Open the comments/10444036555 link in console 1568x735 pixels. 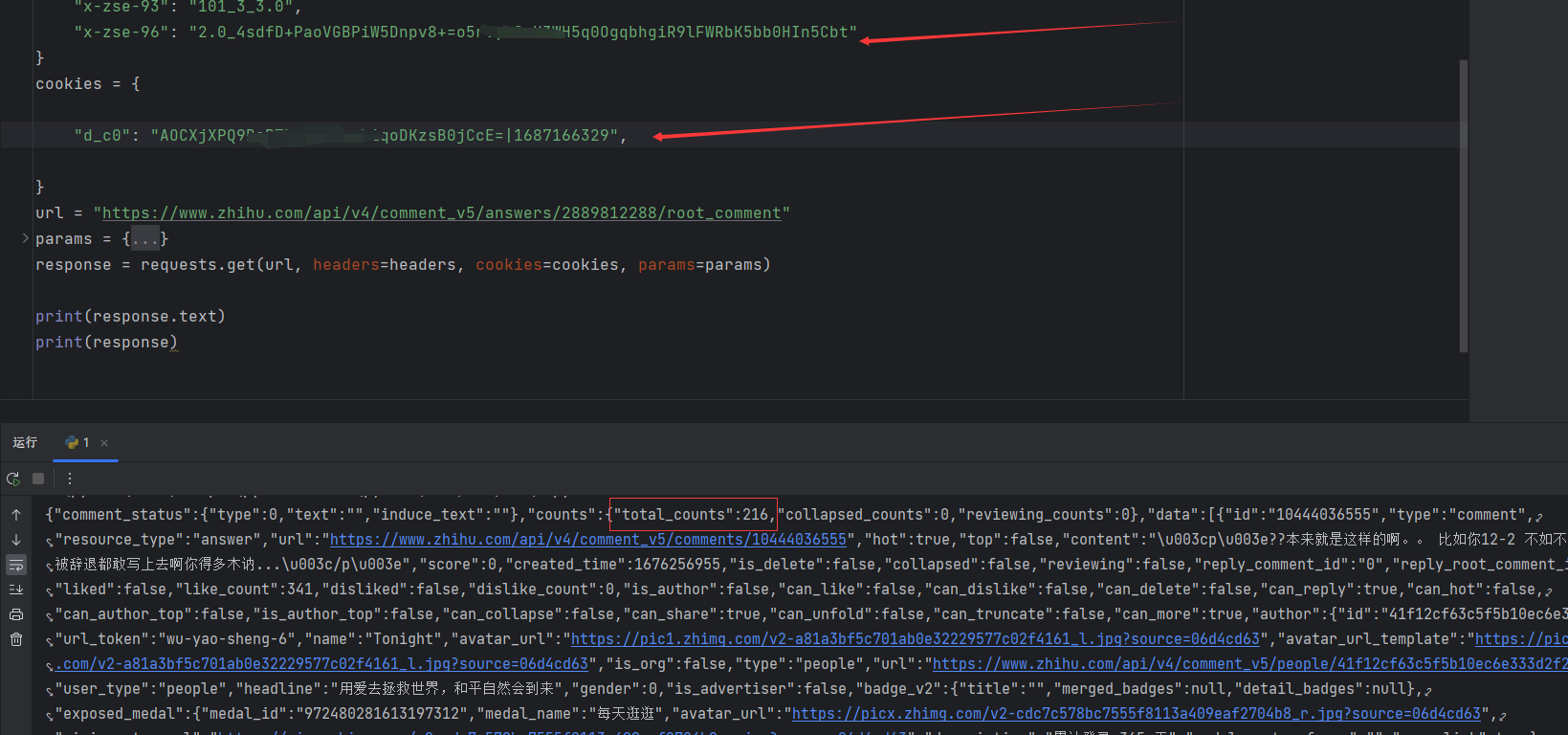tap(588, 540)
